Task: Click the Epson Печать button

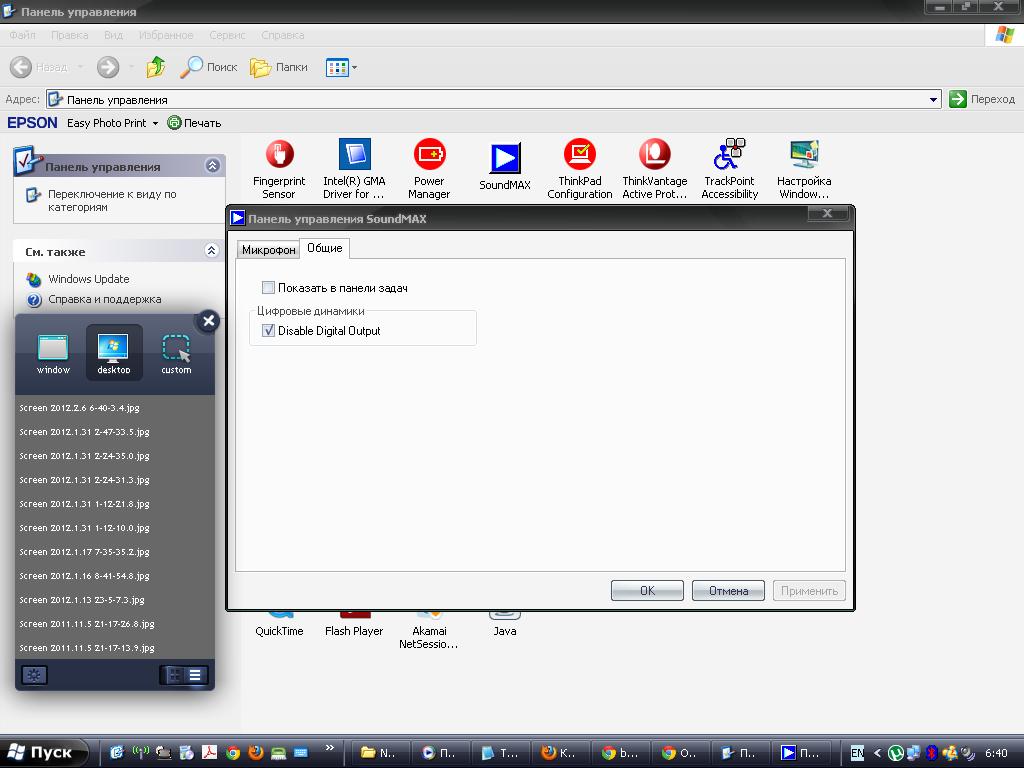Action: coord(195,123)
